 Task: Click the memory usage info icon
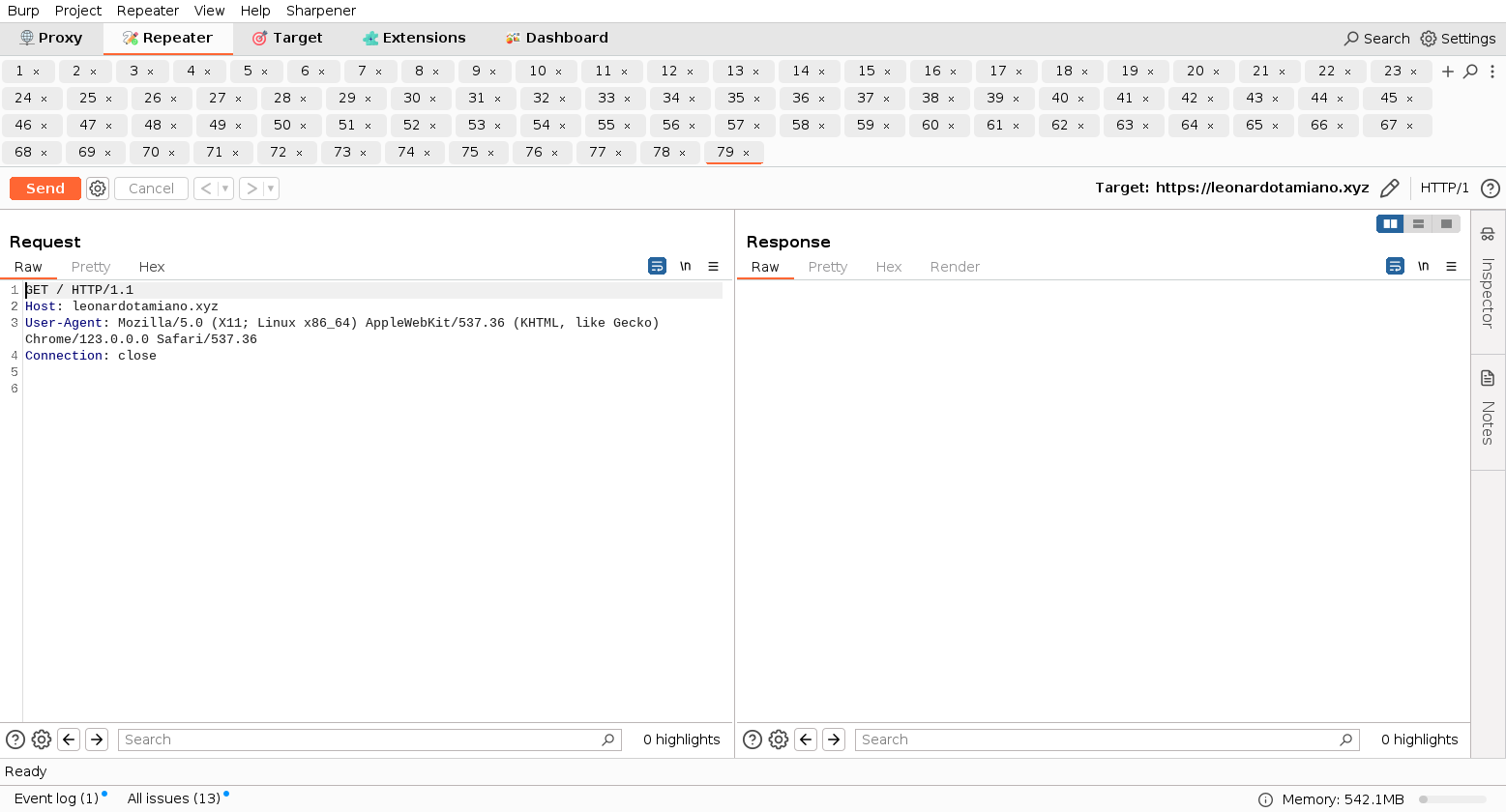pos(1265,799)
